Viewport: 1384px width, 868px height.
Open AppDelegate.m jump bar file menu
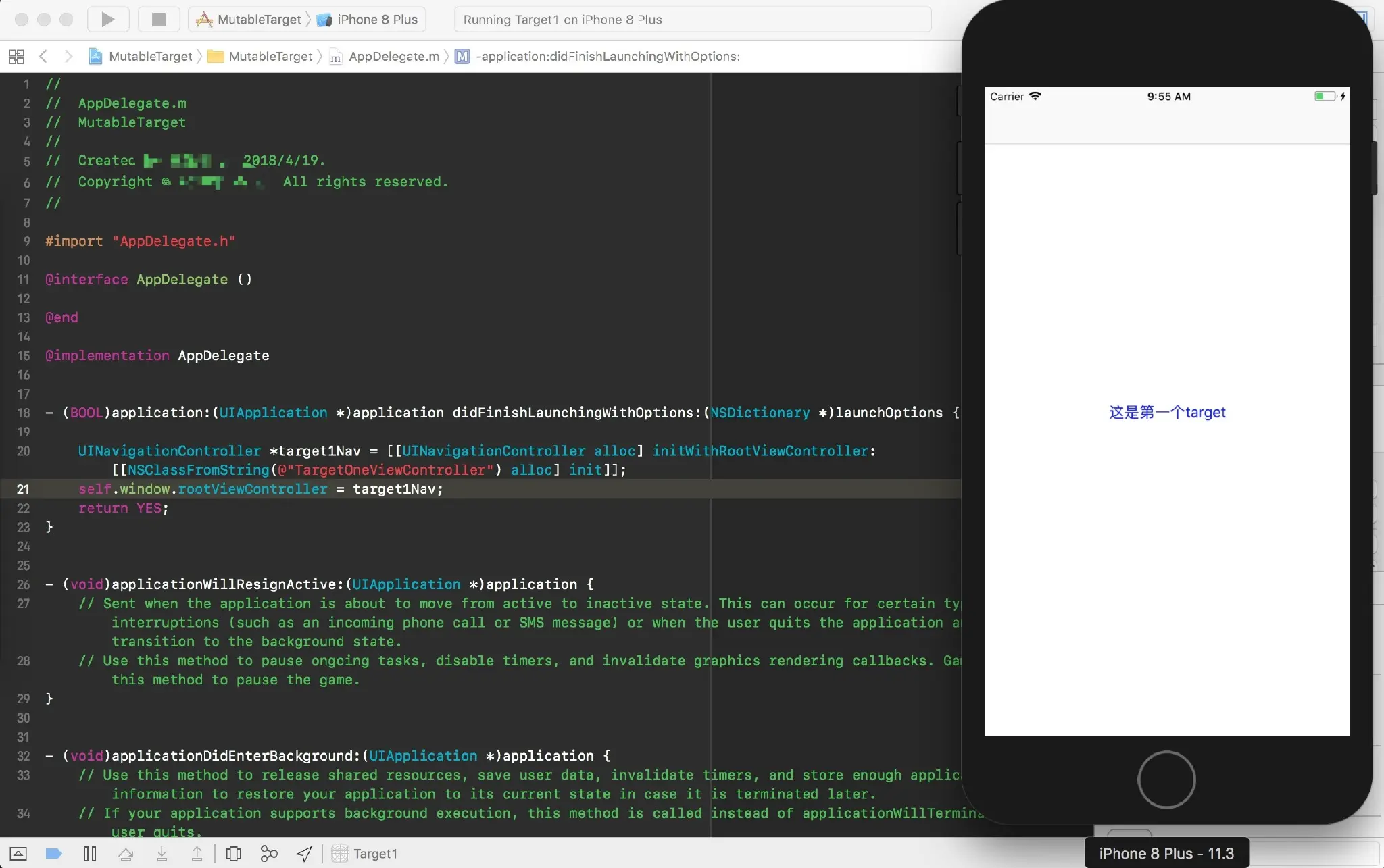click(x=384, y=56)
